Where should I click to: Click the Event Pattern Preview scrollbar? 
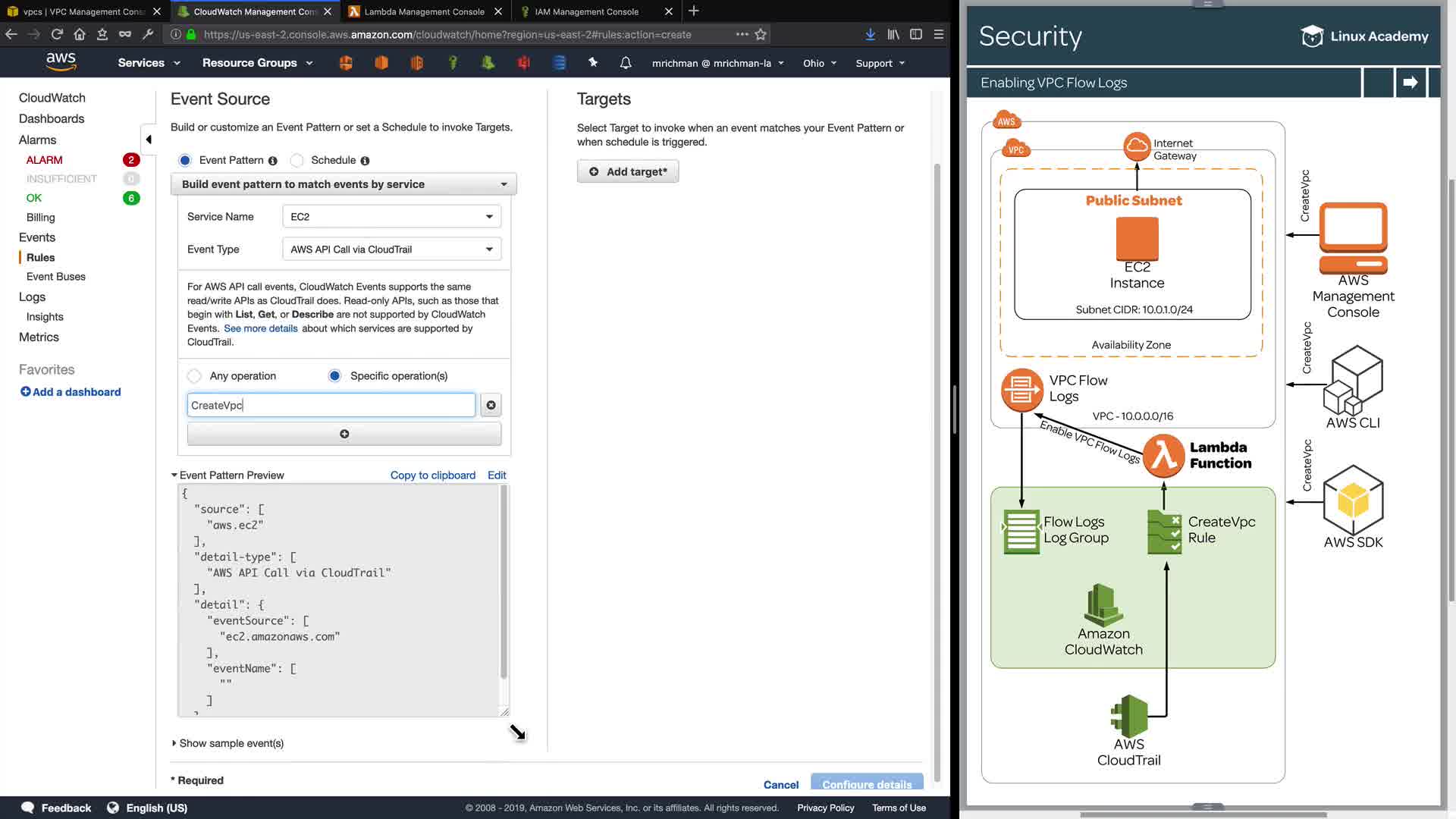tap(504, 582)
